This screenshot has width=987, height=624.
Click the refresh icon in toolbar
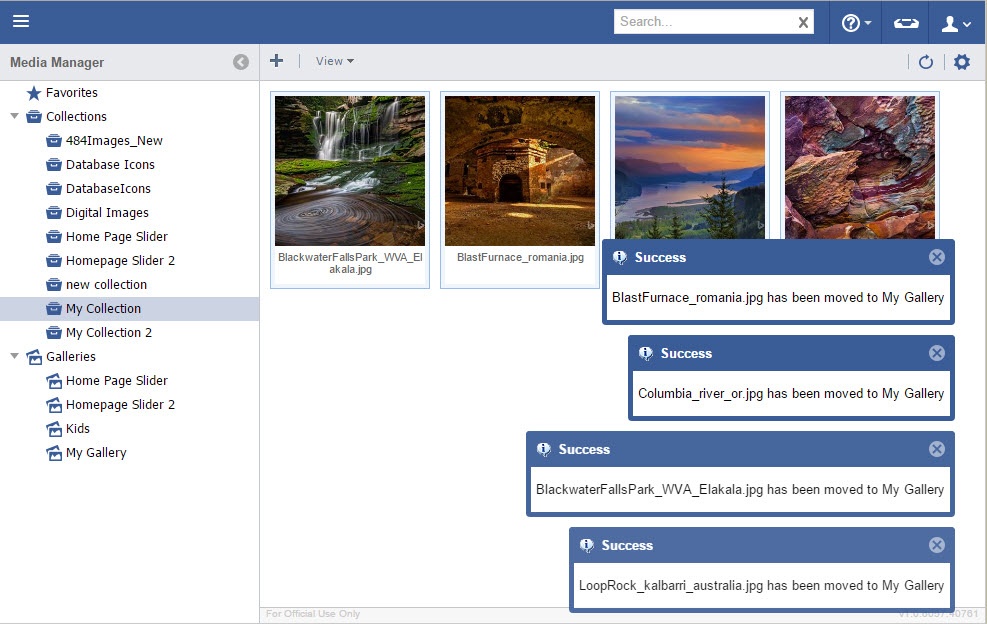tap(926, 62)
